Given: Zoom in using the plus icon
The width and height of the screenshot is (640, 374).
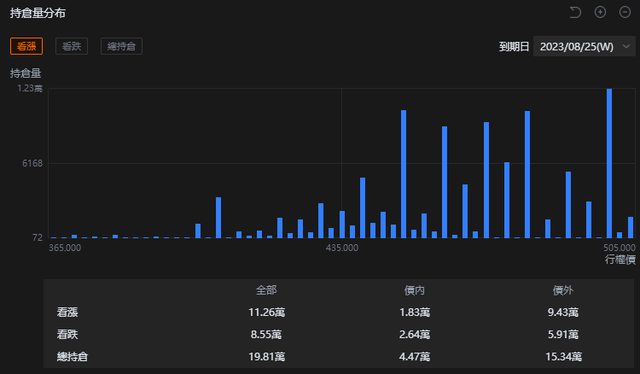Looking at the screenshot, I should (600, 12).
